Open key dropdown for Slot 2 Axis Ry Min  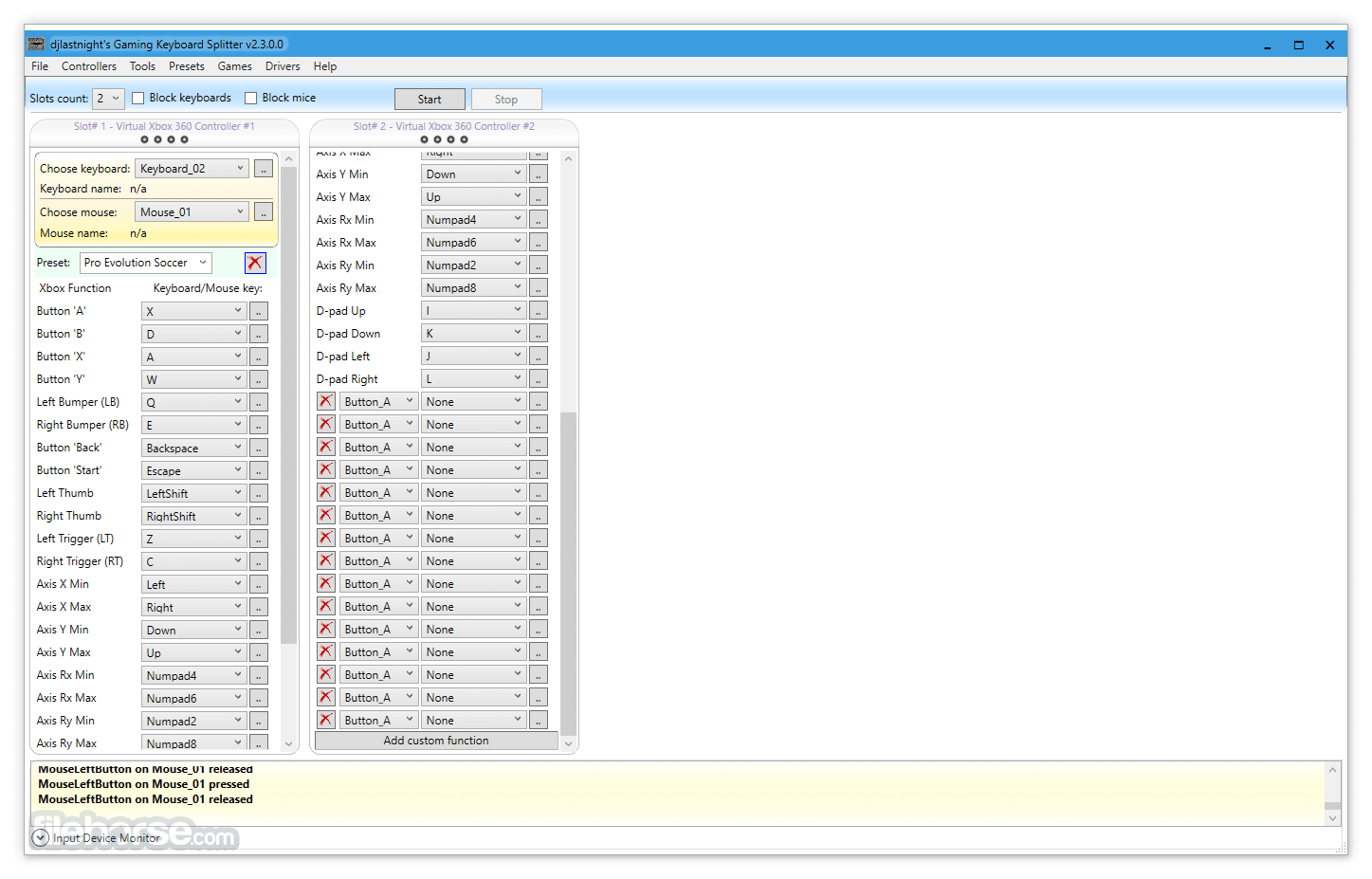pos(473,266)
